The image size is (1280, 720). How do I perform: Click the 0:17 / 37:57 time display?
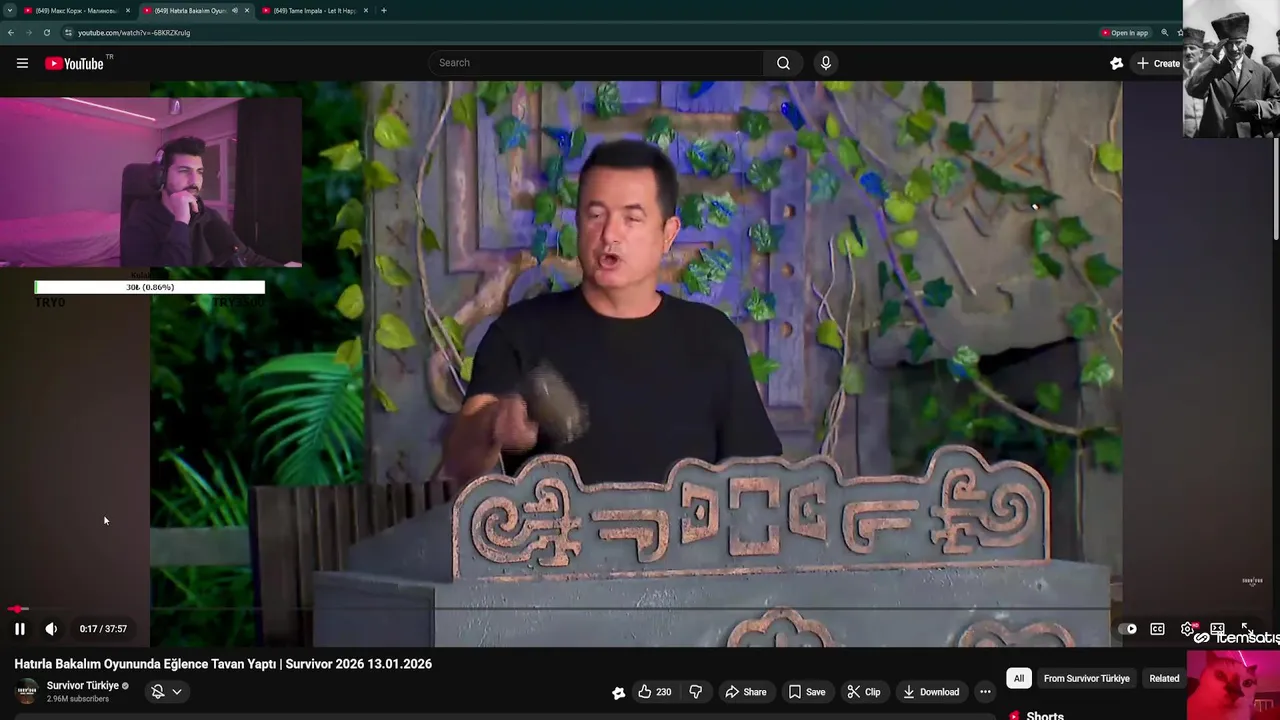[103, 629]
